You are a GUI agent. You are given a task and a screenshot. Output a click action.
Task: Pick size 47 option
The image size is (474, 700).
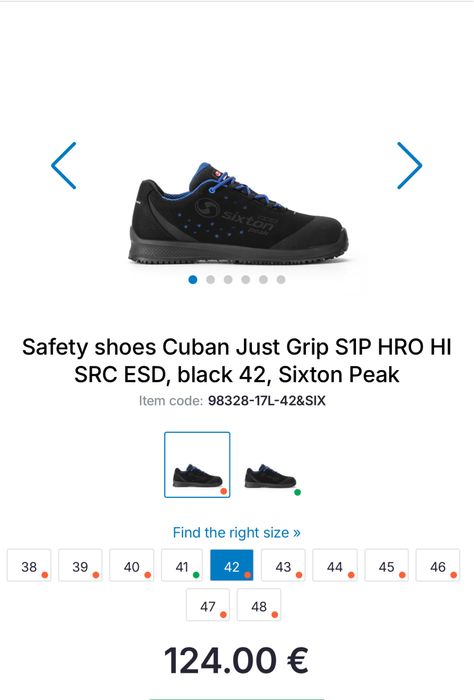(208, 605)
